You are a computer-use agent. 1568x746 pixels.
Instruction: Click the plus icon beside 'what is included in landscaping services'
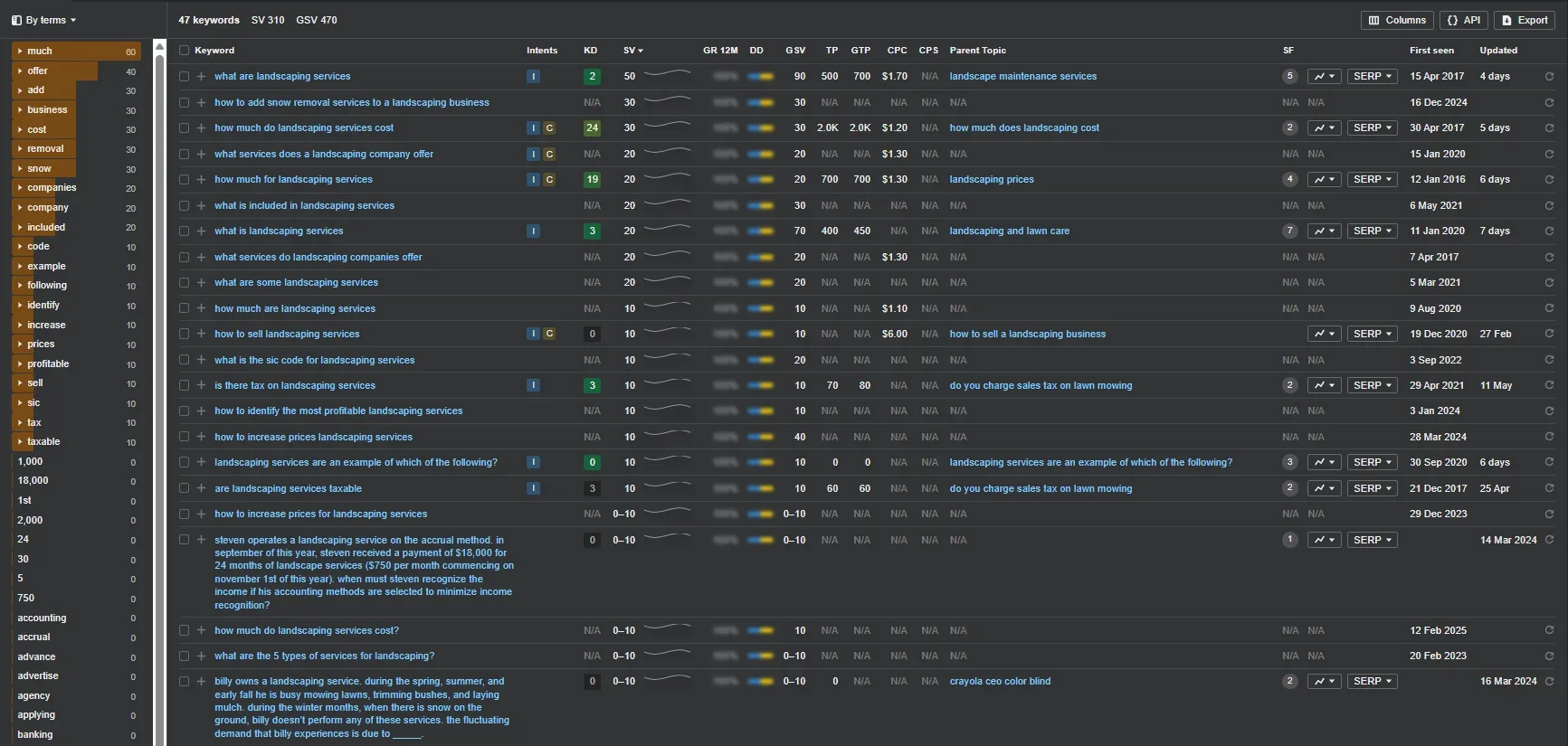(x=201, y=206)
